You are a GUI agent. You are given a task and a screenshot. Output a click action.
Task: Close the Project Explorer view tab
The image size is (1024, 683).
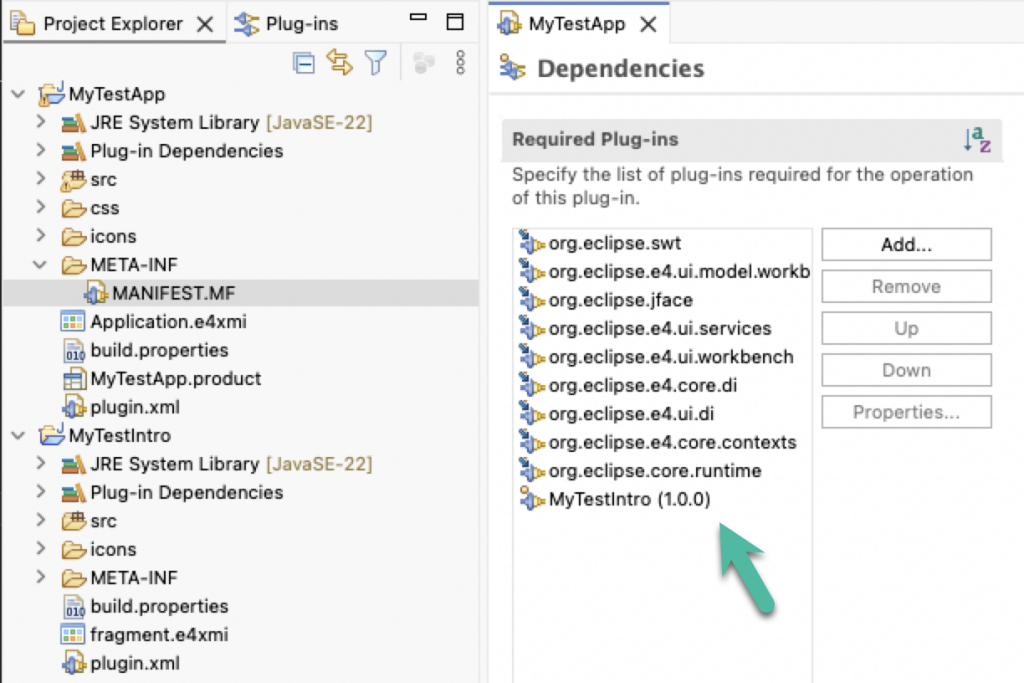click(205, 25)
